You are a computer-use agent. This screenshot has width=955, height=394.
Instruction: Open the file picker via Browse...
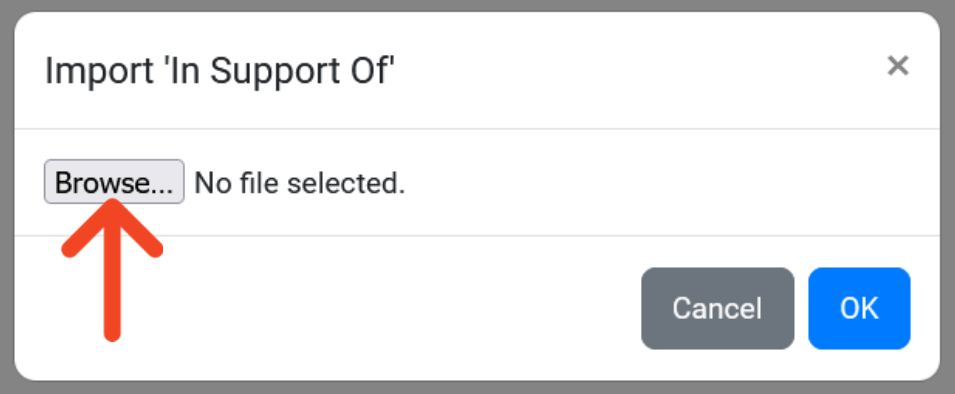coord(114,181)
